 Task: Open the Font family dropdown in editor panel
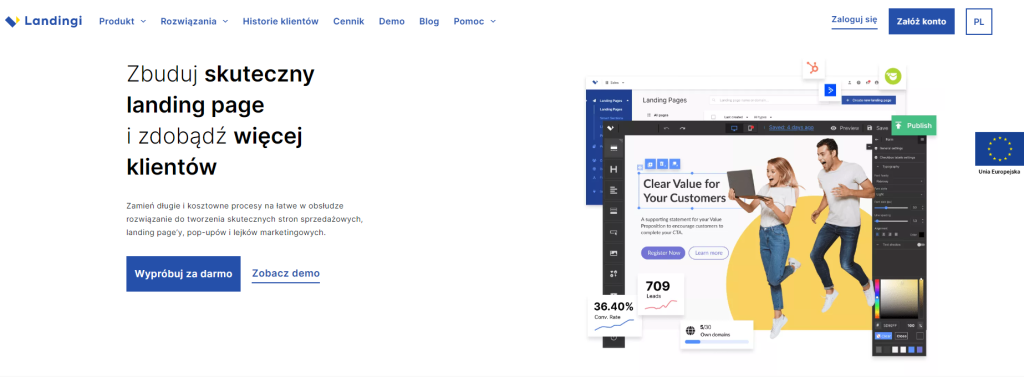click(x=899, y=181)
